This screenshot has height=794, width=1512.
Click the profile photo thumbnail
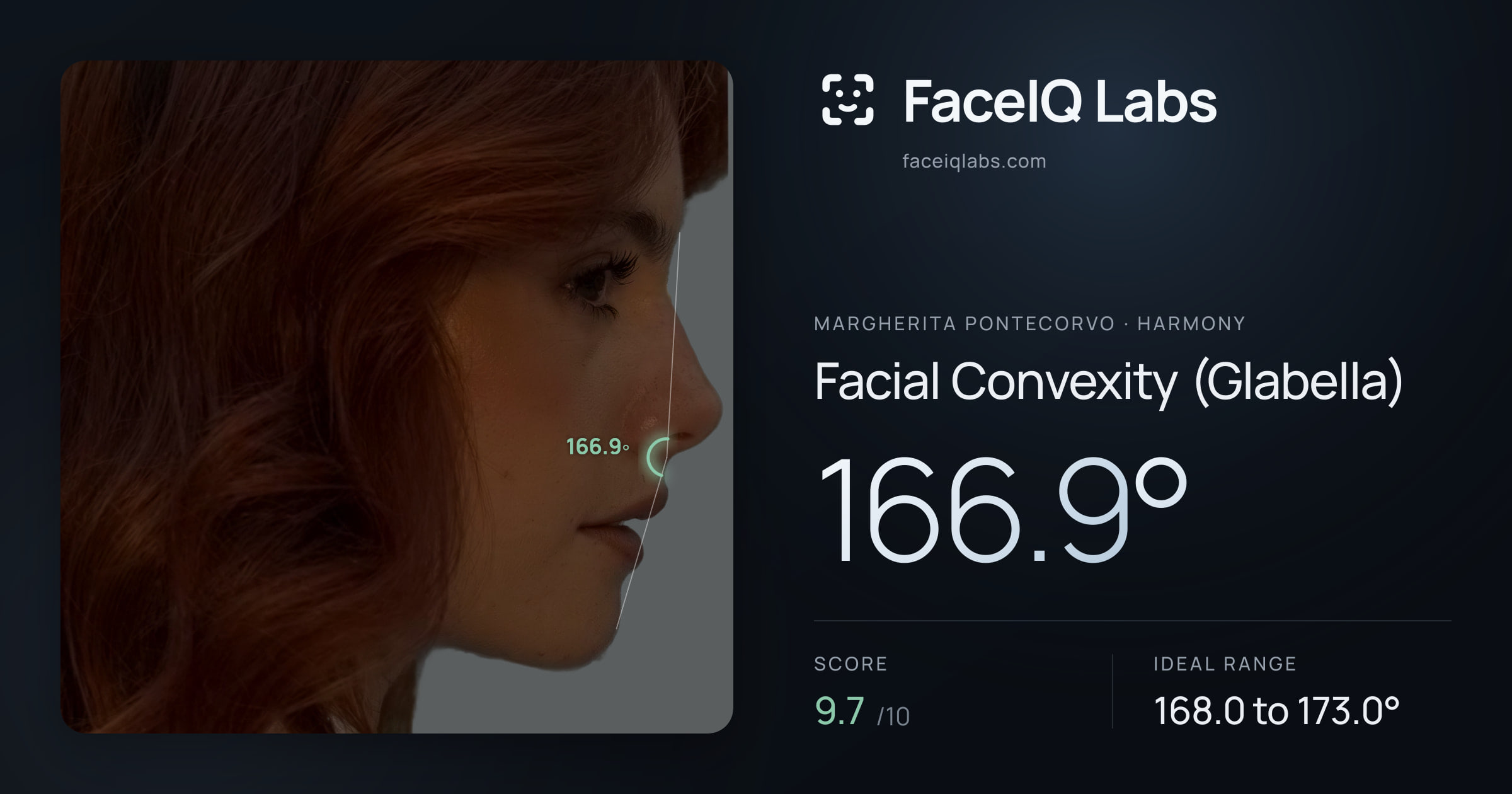coord(397,397)
